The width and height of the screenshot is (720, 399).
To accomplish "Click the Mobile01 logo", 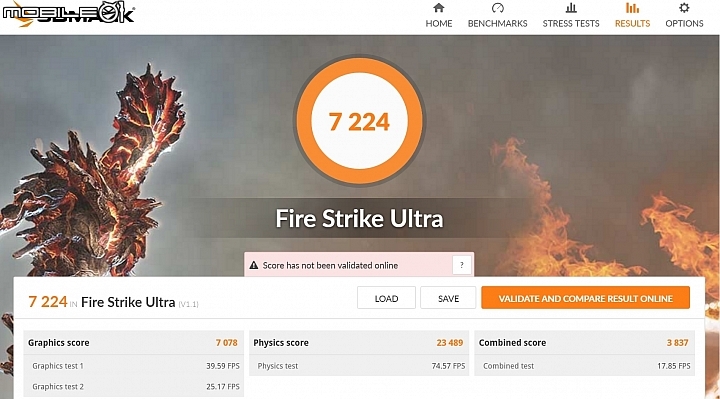I will point(68,14).
